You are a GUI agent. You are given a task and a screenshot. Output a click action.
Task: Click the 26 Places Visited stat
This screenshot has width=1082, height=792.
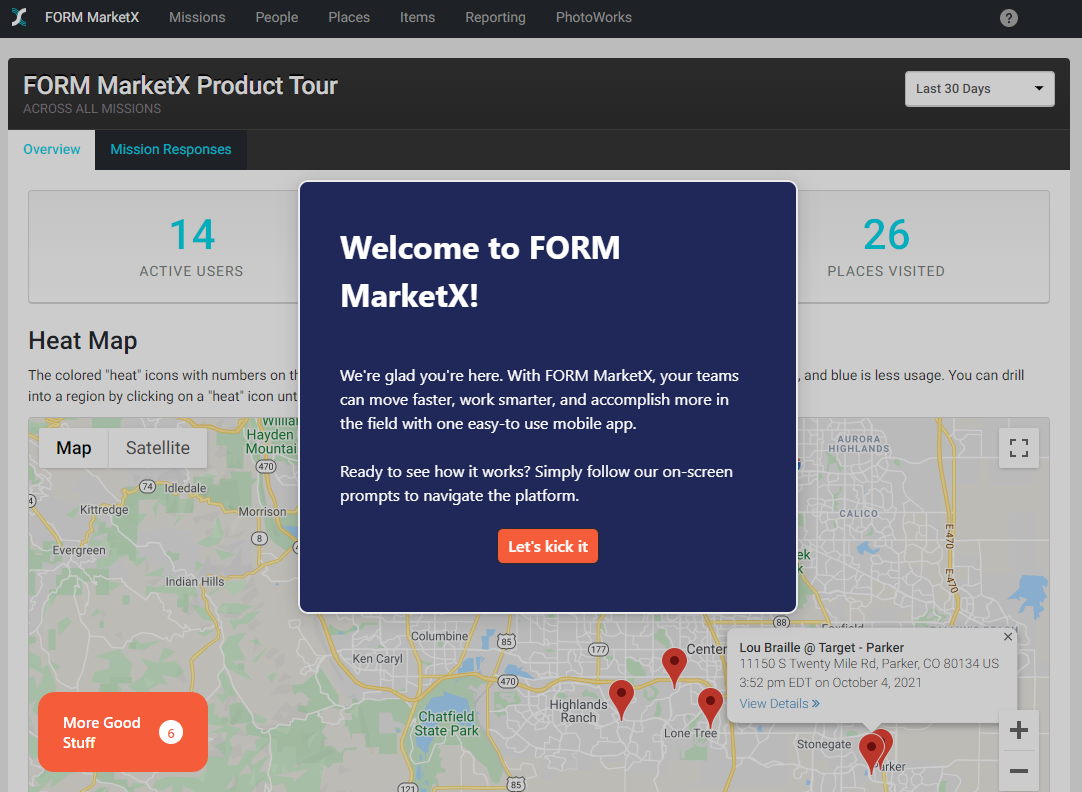click(x=886, y=247)
